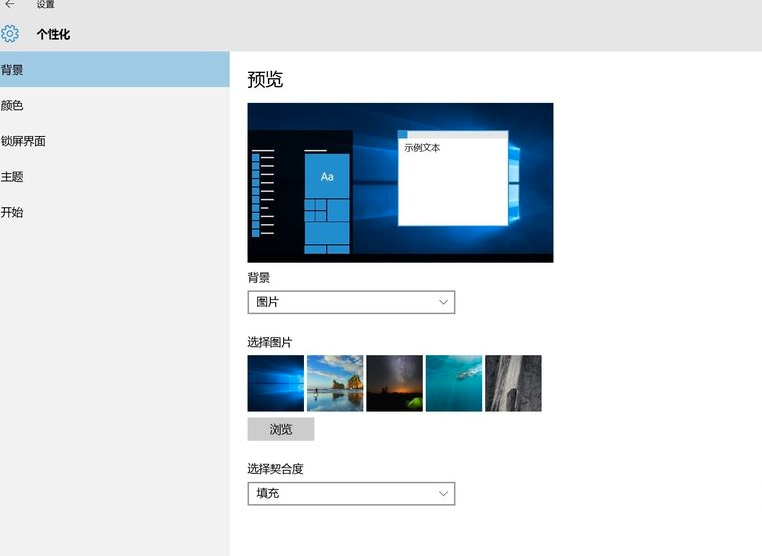762x556 pixels.
Task: Click the Aa tile in the preview
Action: pyautogui.click(x=326, y=176)
